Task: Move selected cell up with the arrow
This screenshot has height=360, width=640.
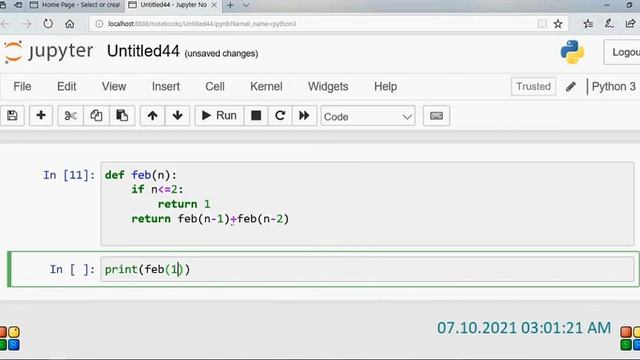Action: click(153, 116)
